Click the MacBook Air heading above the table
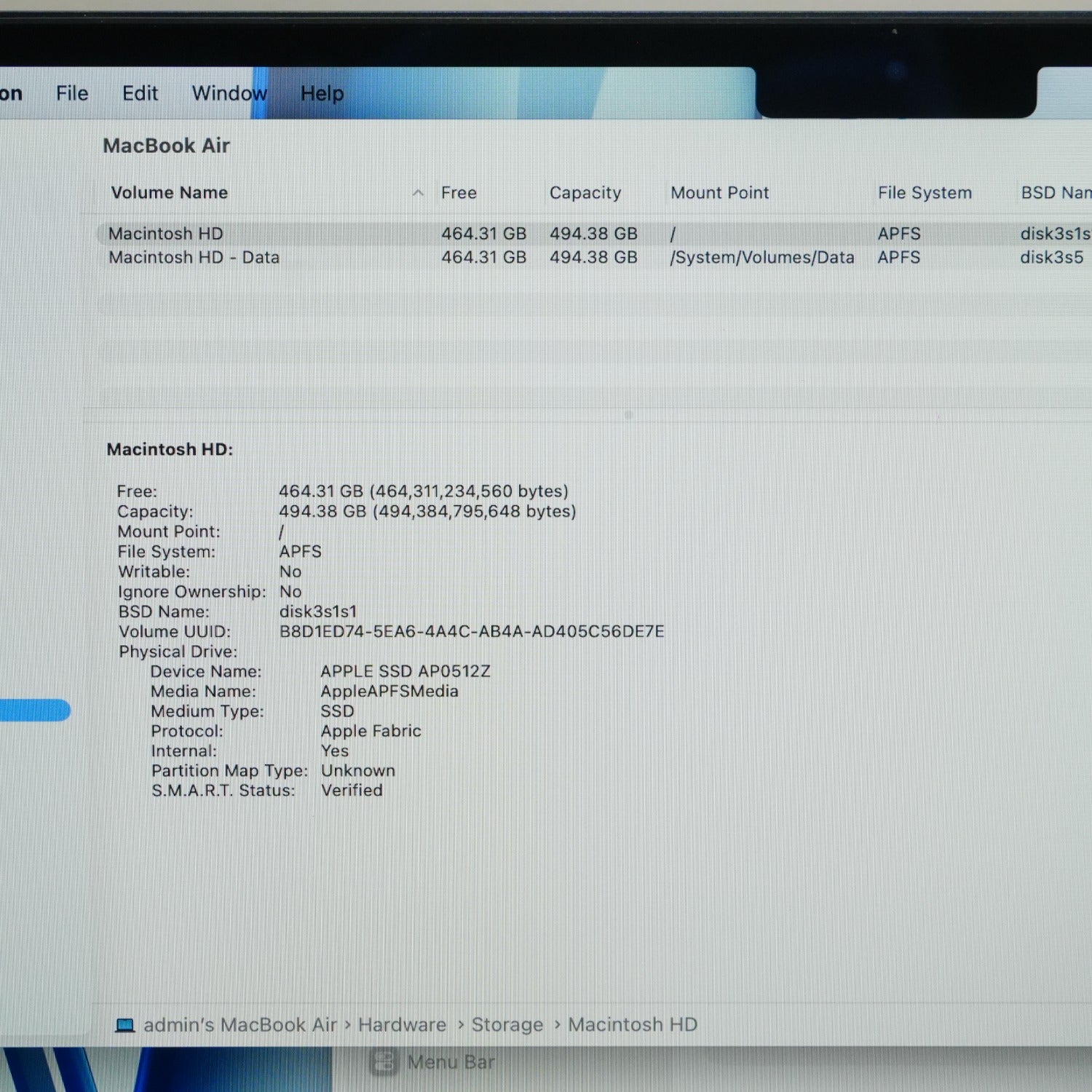The image size is (1092, 1092). tap(166, 146)
